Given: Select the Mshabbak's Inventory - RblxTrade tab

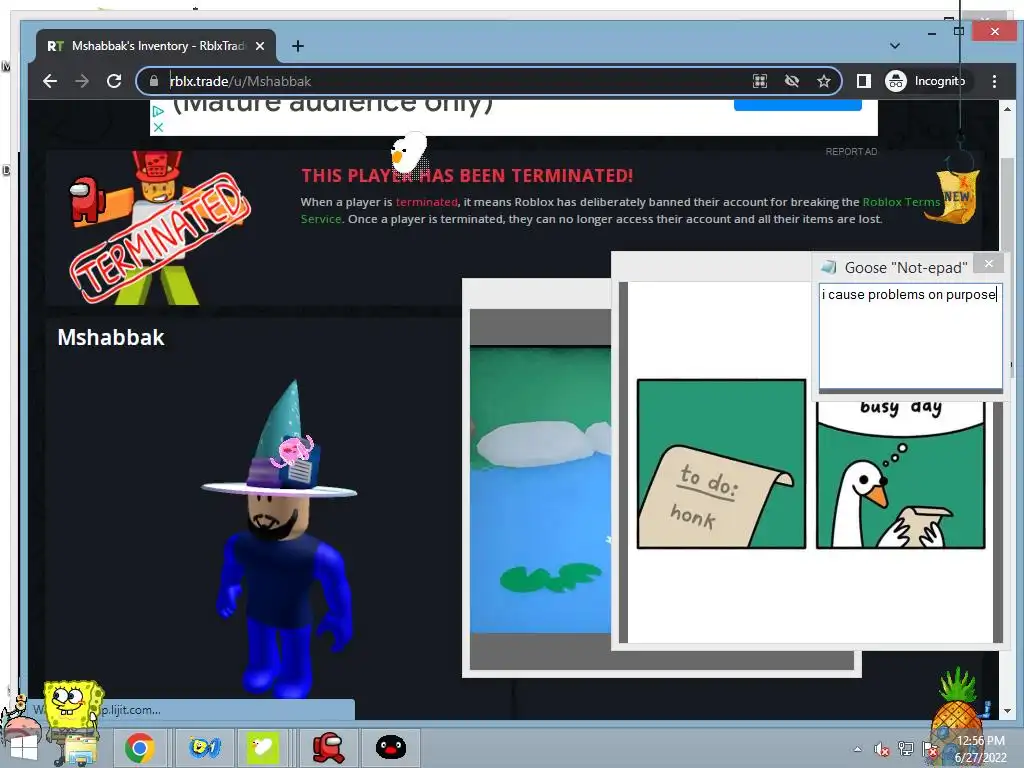Looking at the screenshot, I should tap(155, 46).
